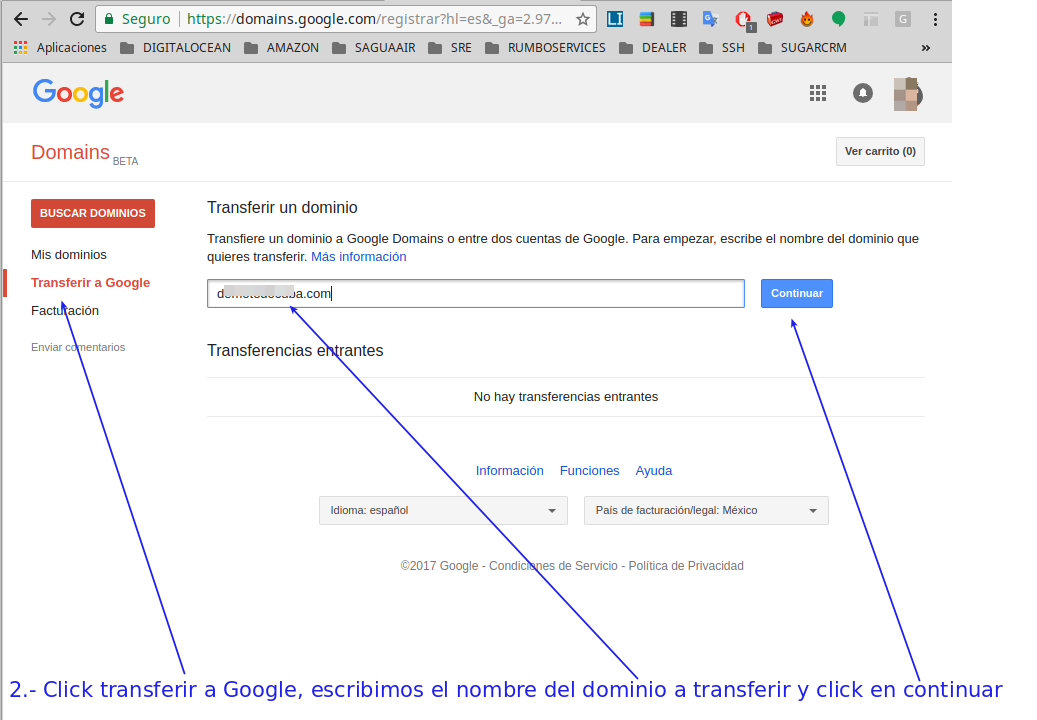Image resolution: width=1037 pixels, height=720 pixels.
Task: Open the Google apps grid
Action: [818, 93]
